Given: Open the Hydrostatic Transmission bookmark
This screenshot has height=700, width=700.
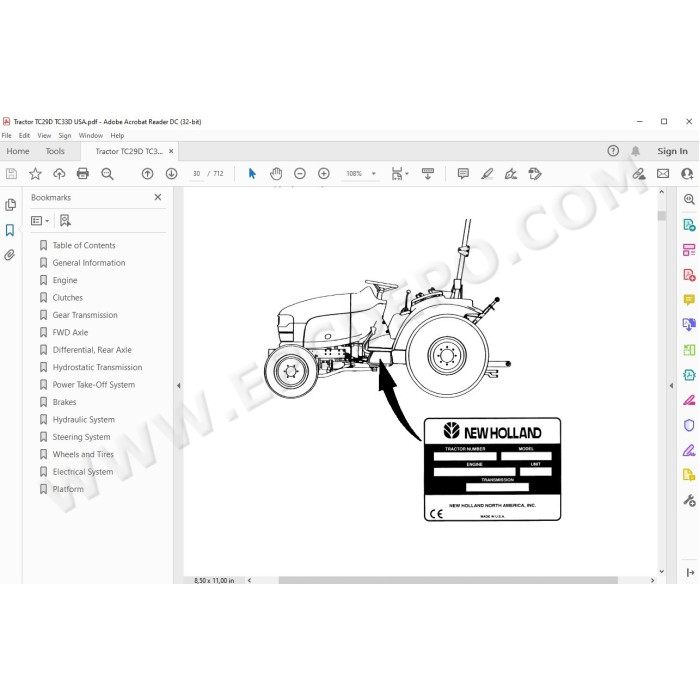Looking at the screenshot, I should [x=97, y=367].
